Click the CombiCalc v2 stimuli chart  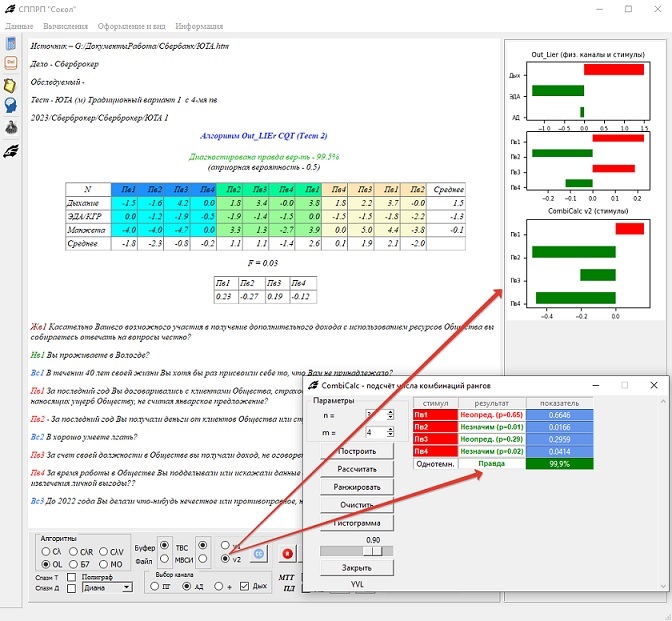tap(588, 264)
